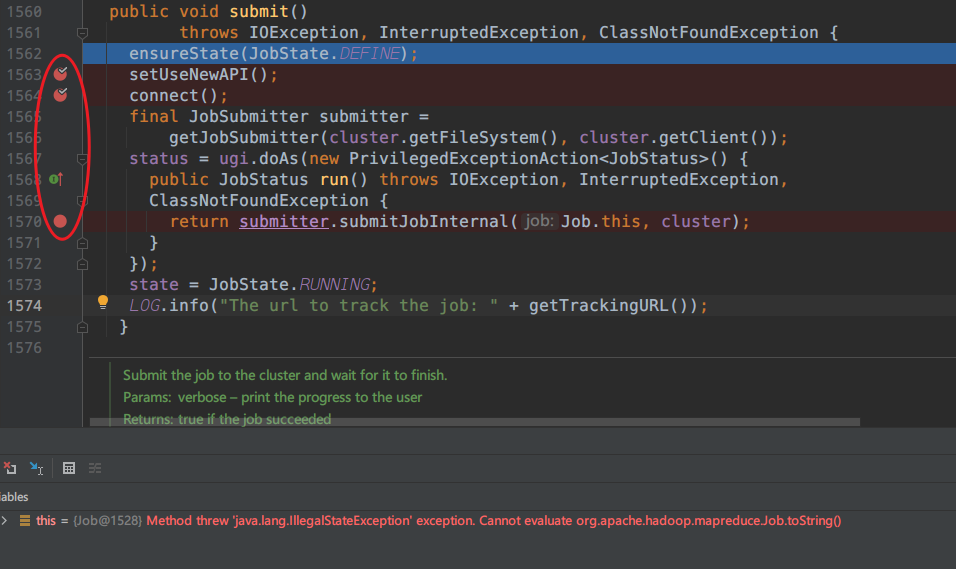Click the 'Submit the job to the cluster' doc line
The image size is (956, 569).
285,375
